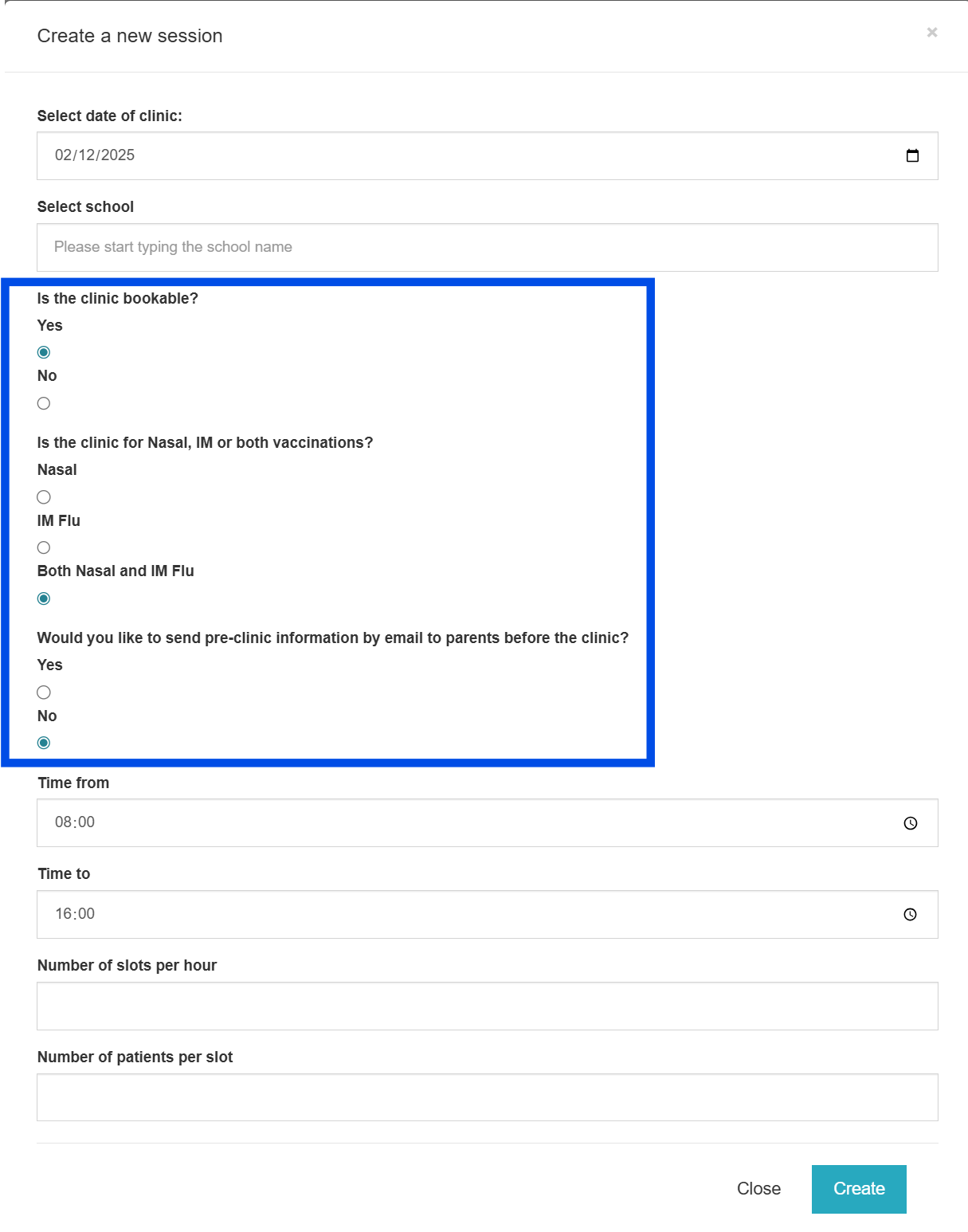Open the calendar picker for clinic date
The image size is (968, 1232).
912,155
